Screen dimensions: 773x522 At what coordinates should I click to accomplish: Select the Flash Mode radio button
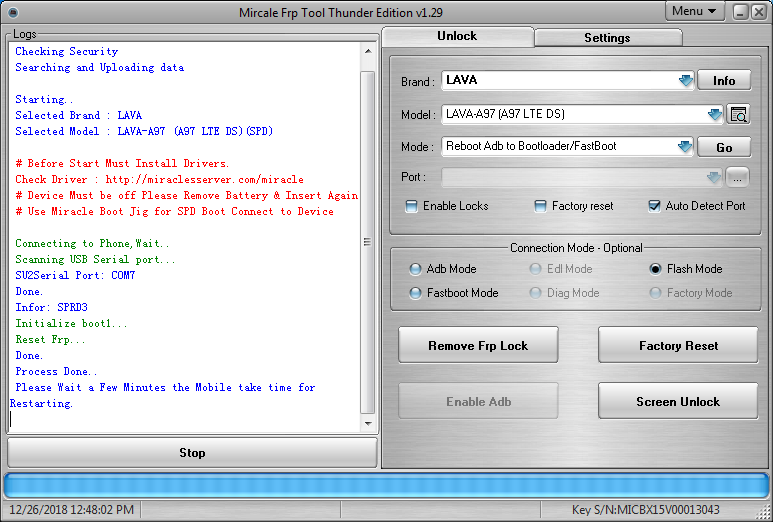(x=655, y=269)
